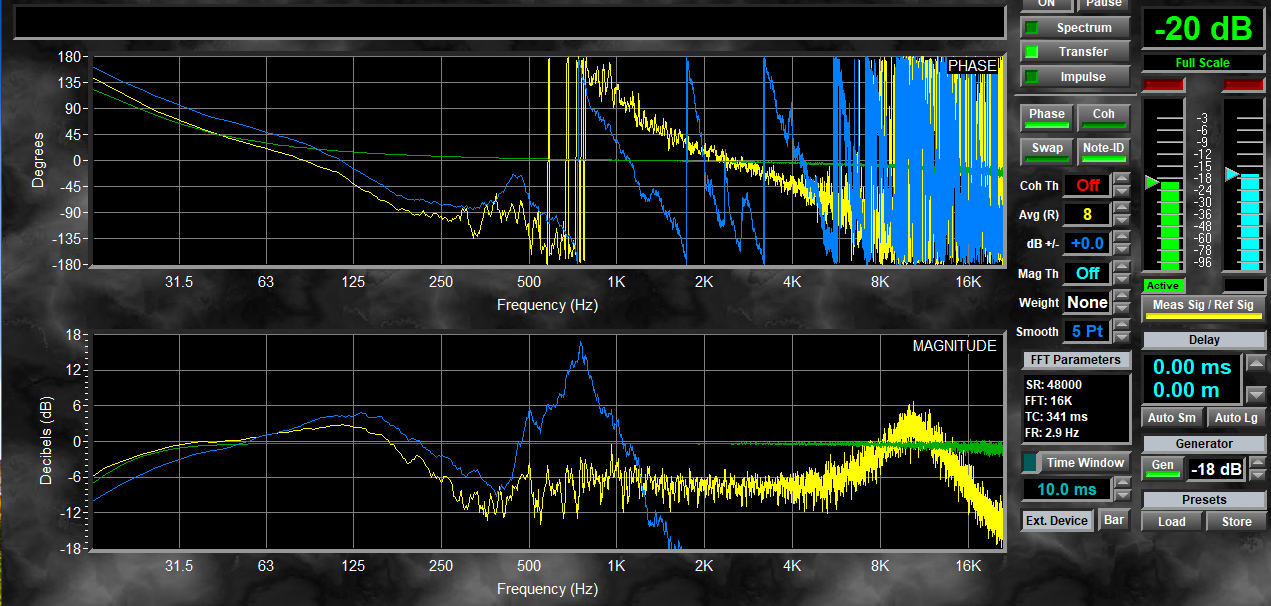Toggle Note-ID display

pos(1104,151)
